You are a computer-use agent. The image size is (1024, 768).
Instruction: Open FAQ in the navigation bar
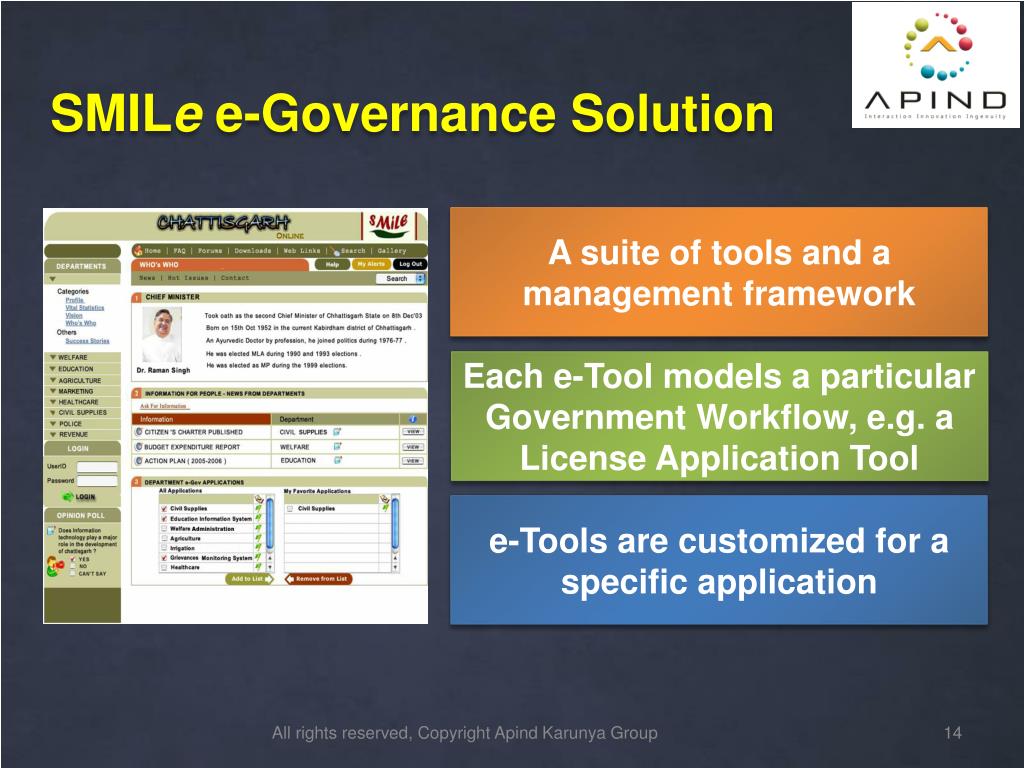180,251
